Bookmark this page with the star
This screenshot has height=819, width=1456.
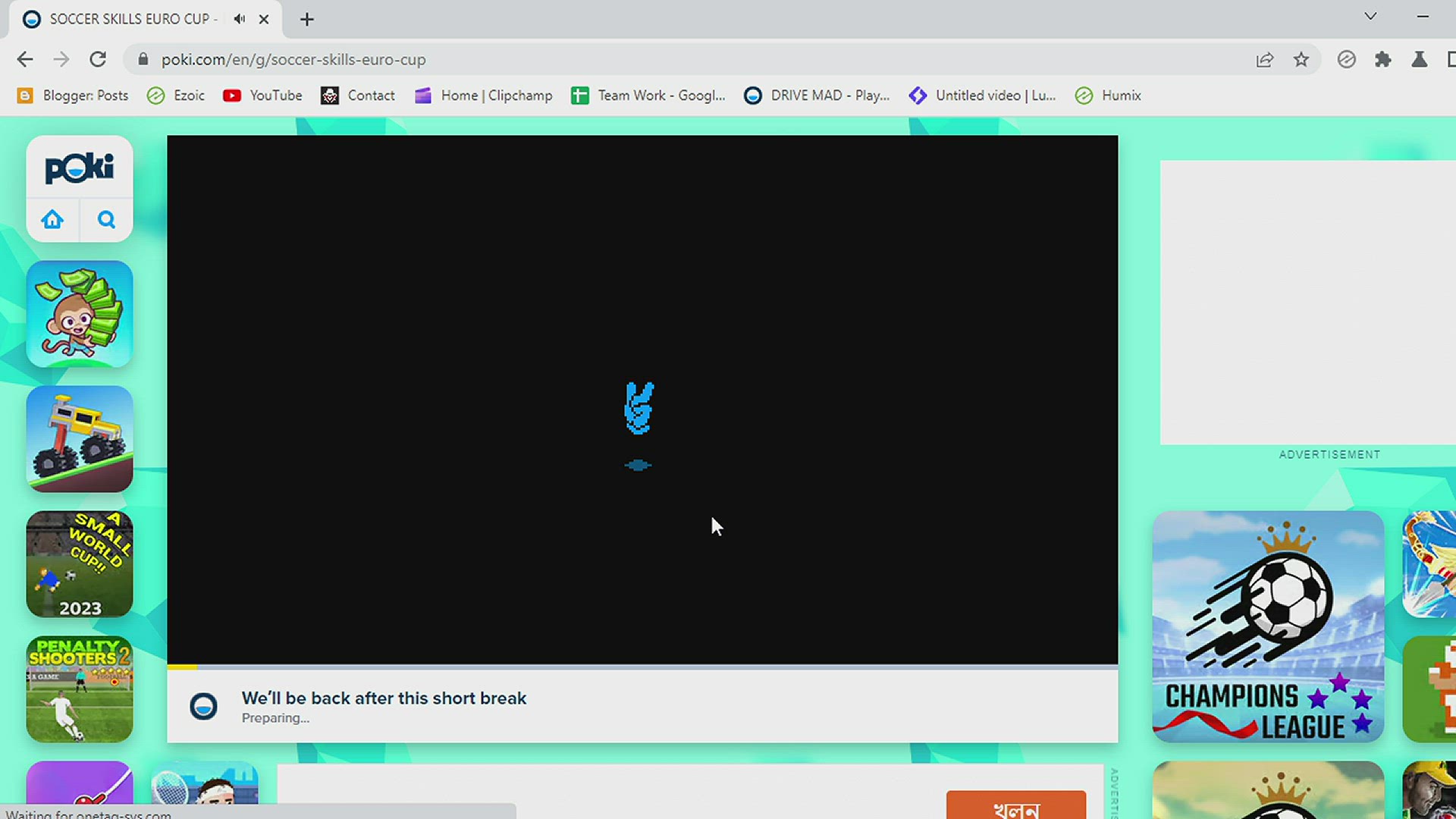pyautogui.click(x=1301, y=59)
